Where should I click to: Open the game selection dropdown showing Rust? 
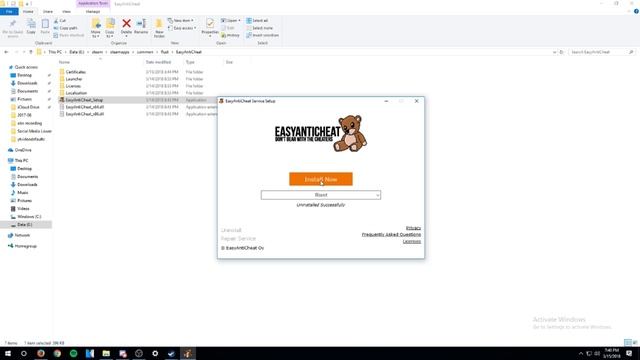click(x=321, y=195)
